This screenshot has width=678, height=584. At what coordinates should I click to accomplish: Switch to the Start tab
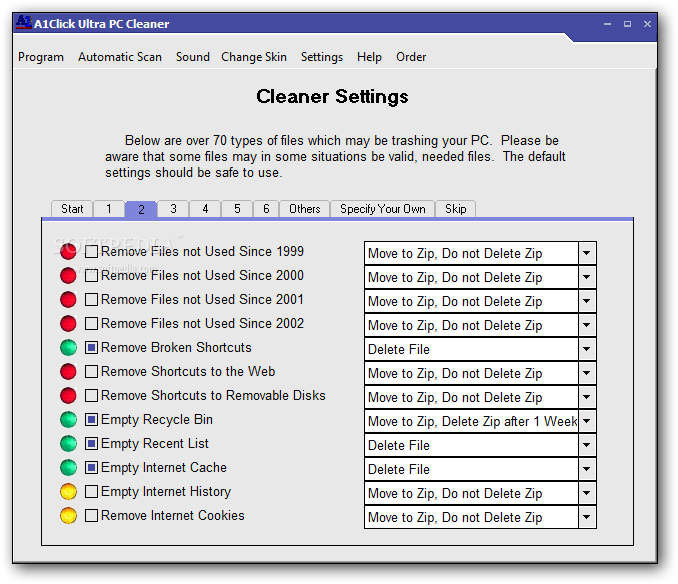[72, 209]
